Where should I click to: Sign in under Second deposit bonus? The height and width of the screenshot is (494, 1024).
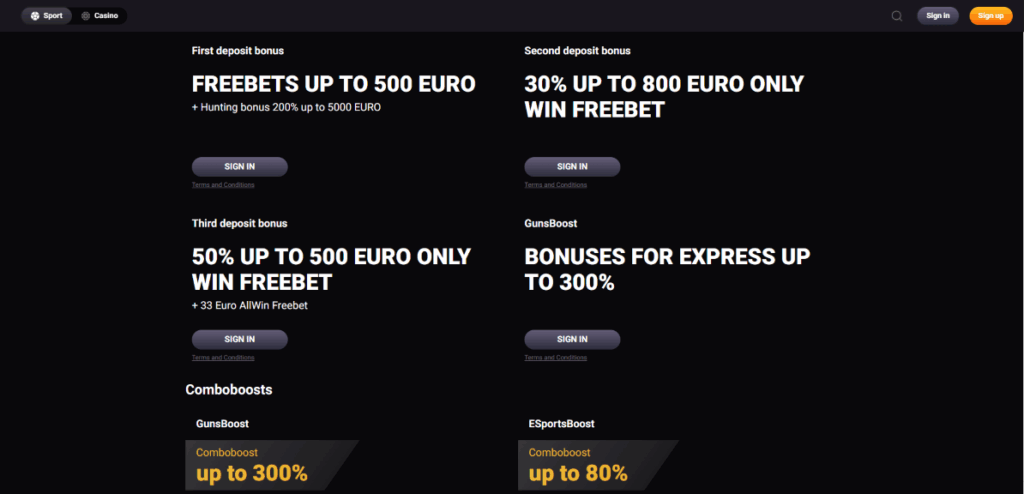click(572, 167)
